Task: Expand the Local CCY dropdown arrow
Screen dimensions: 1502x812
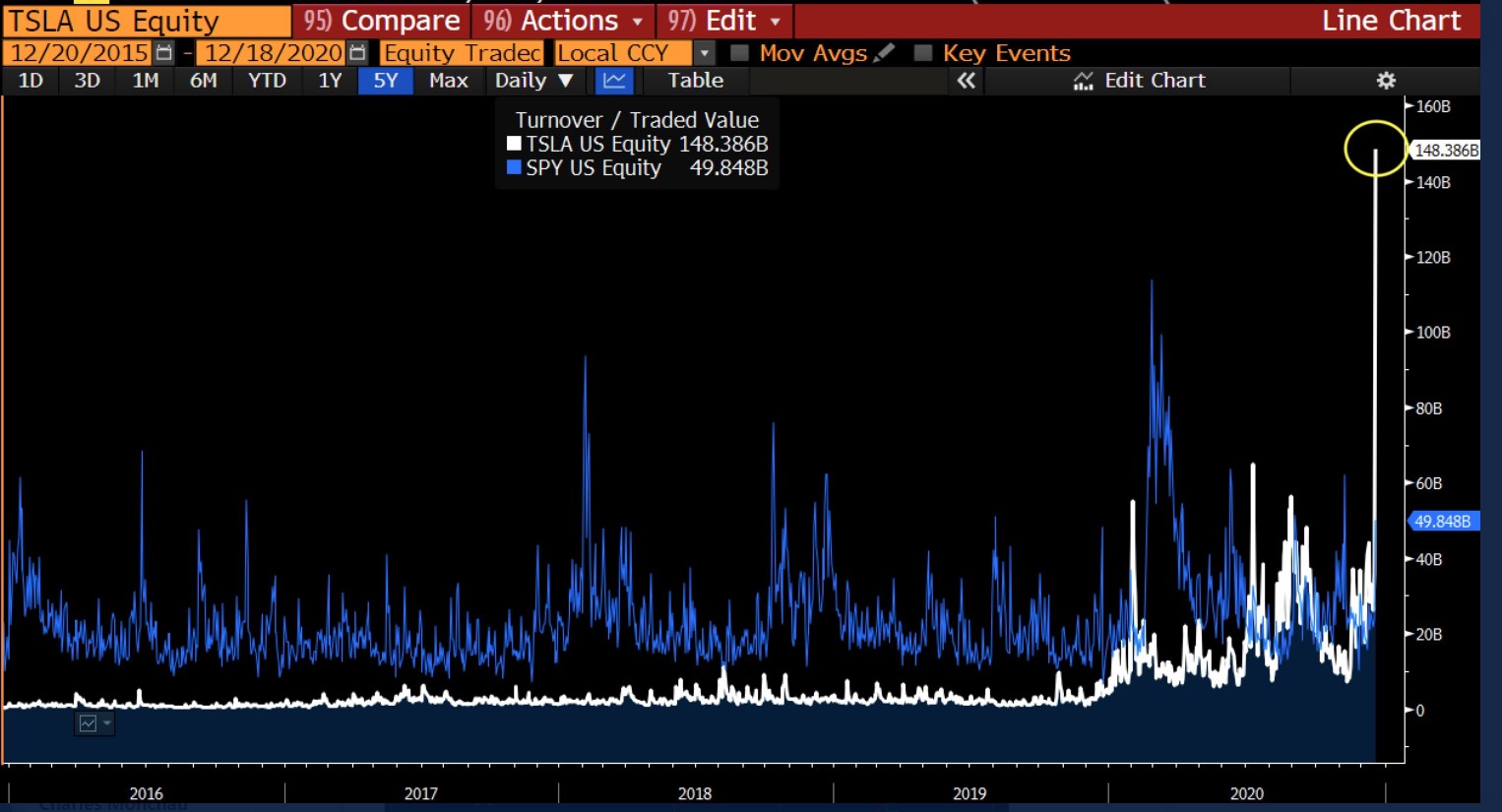Action: click(705, 53)
